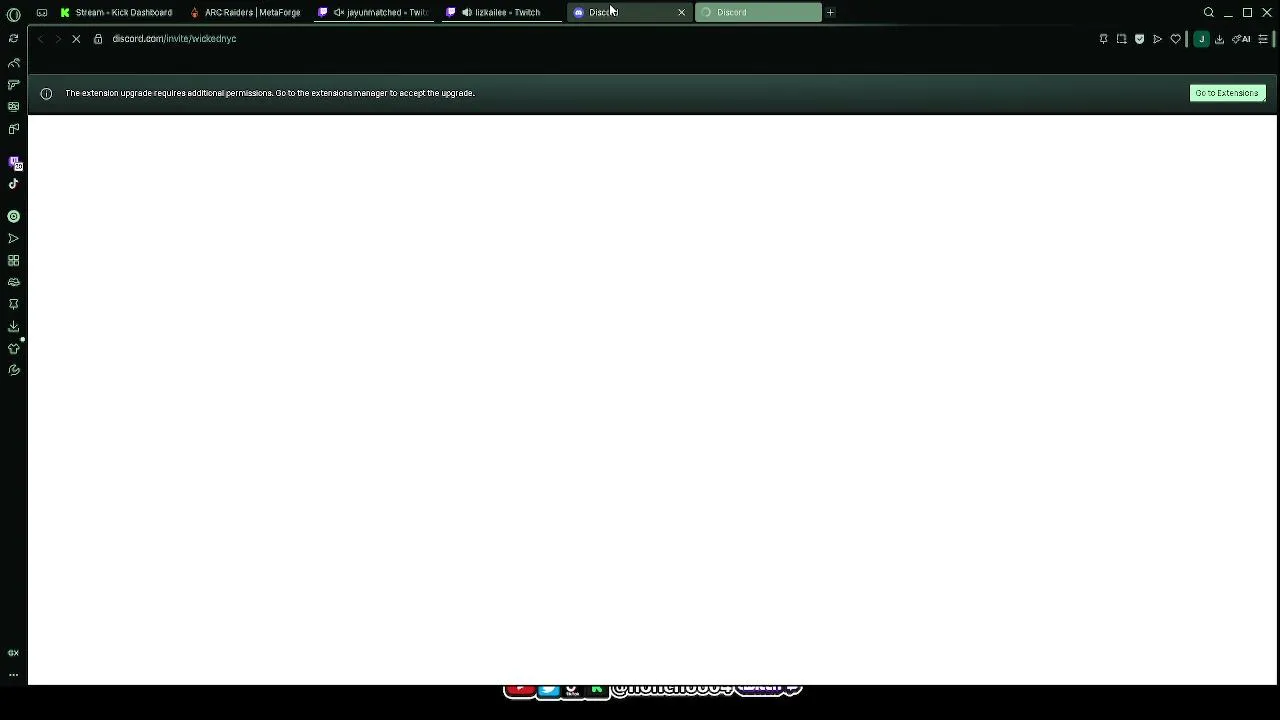Image resolution: width=1280 pixels, height=720 pixels.
Task: Switch to Stream - Kick Dashboard tab
Action: 116,12
